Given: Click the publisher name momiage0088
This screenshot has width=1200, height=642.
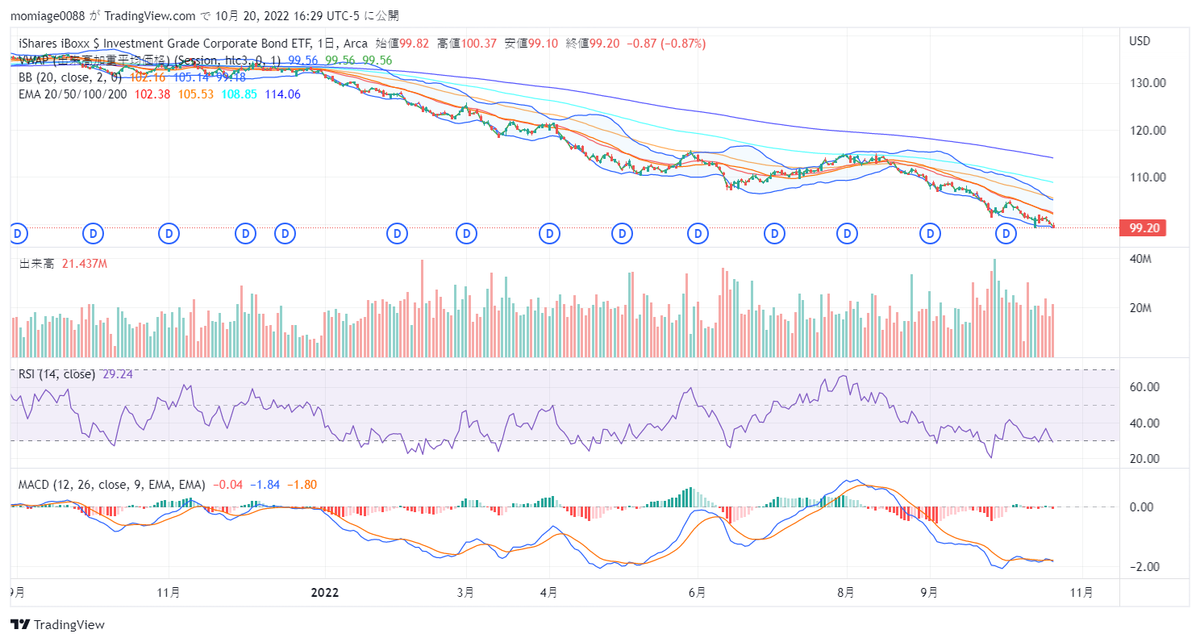Looking at the screenshot, I should click(50, 16).
